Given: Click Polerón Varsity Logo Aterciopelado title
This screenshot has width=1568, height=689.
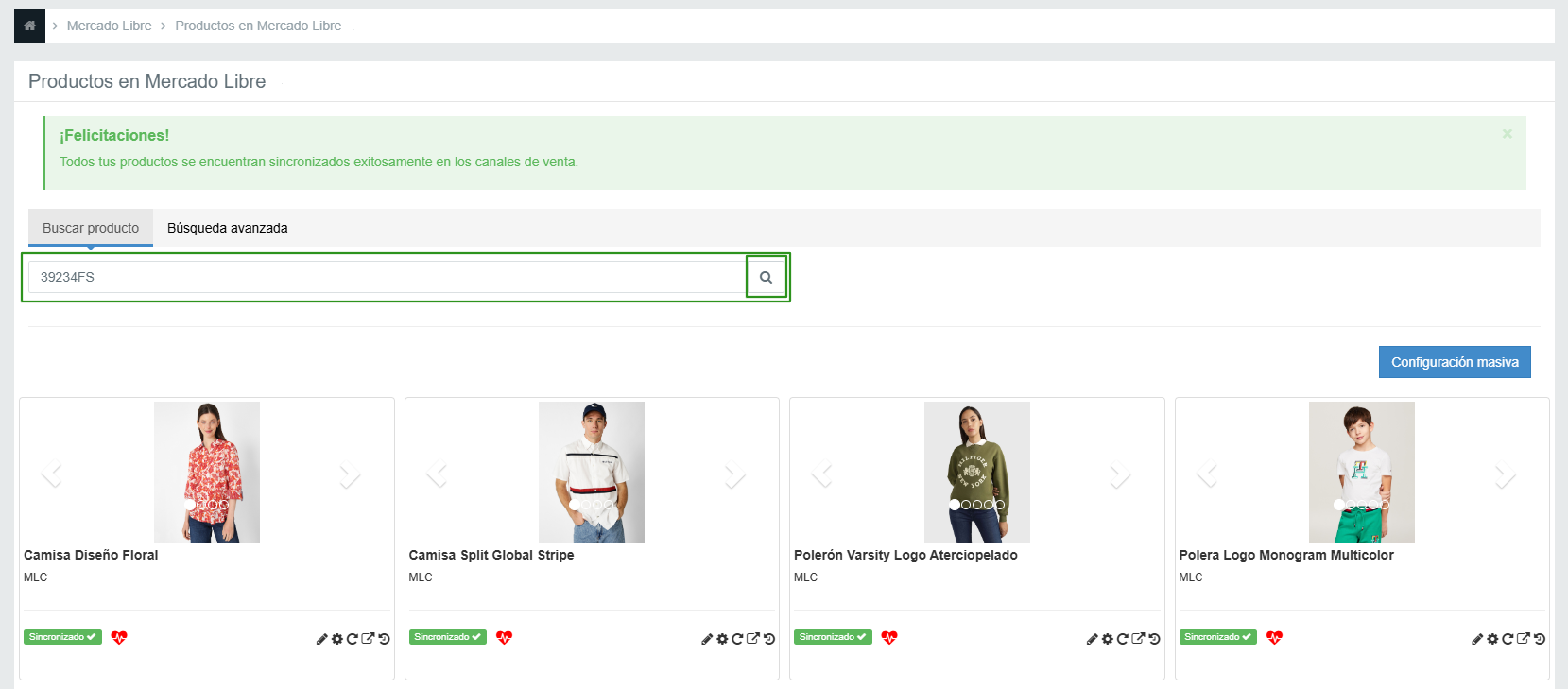Looking at the screenshot, I should point(905,555).
